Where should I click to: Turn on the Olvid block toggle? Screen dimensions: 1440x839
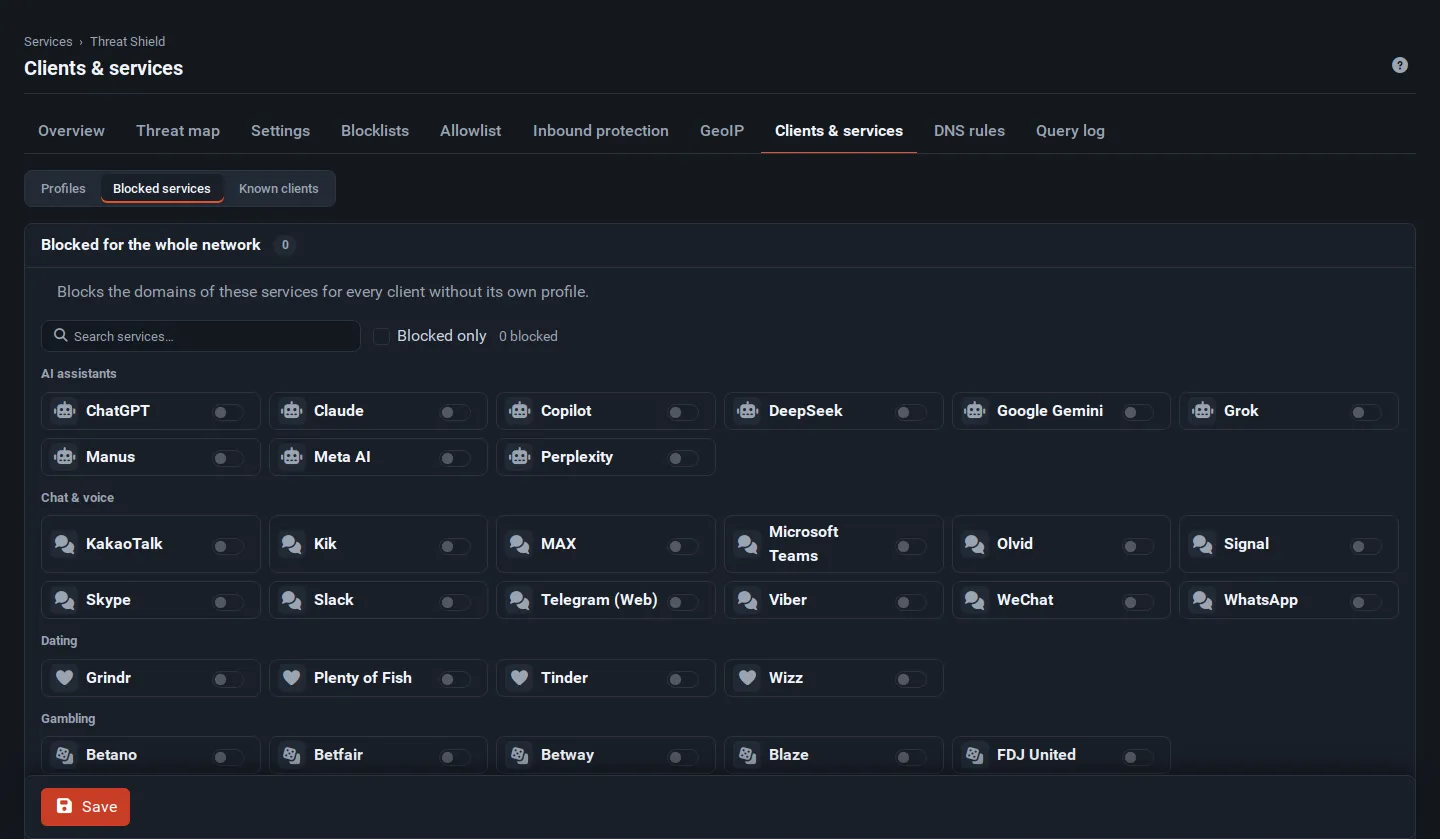click(x=1138, y=546)
